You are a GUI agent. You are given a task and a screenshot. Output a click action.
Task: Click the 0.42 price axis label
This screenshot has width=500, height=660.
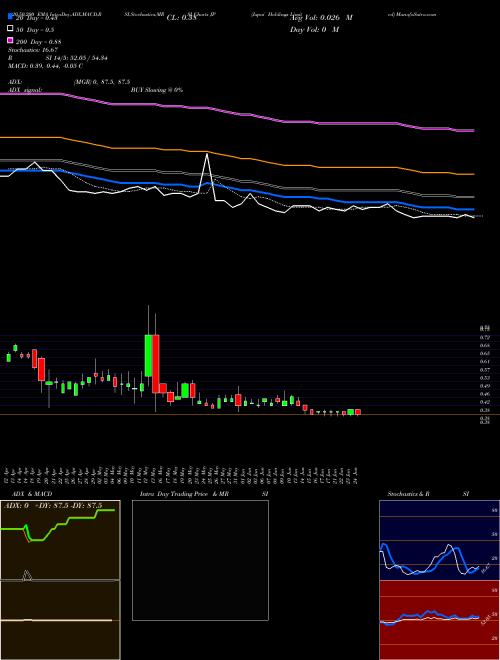(x=484, y=402)
